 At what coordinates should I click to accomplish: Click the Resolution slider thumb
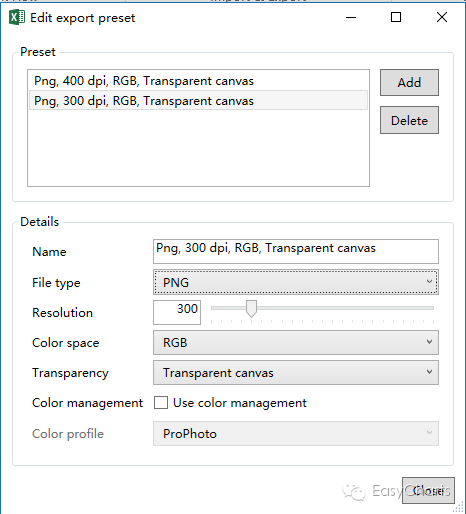pos(251,309)
